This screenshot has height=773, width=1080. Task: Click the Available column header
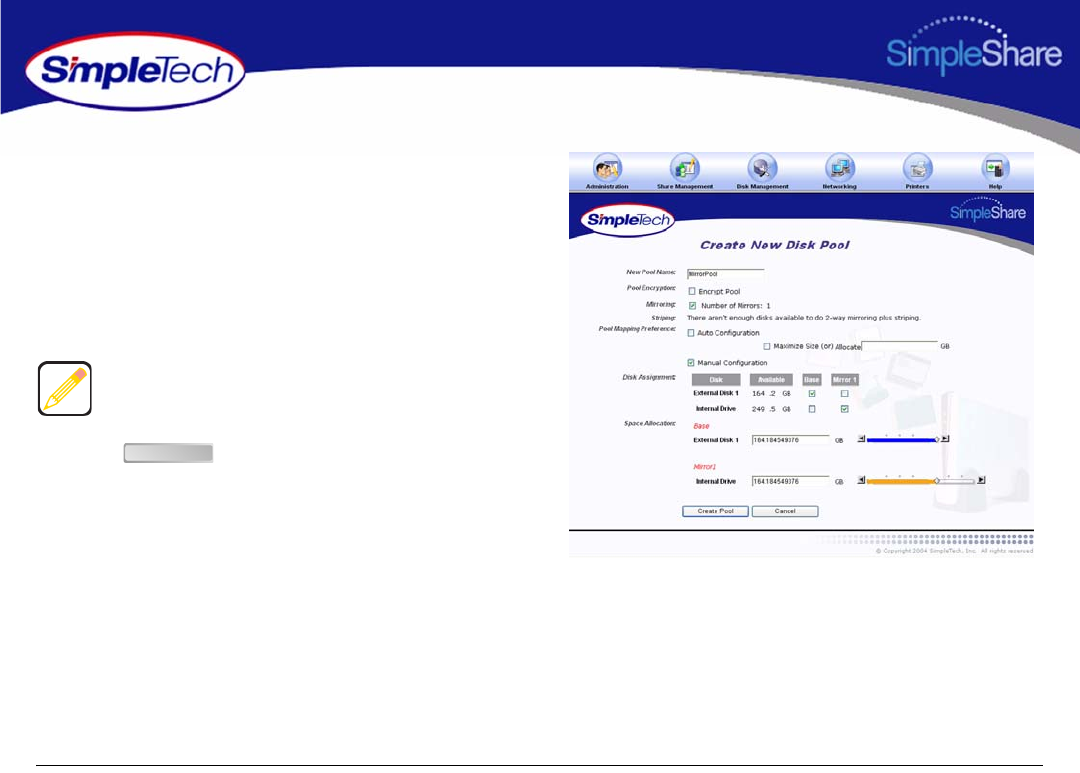pyautogui.click(x=771, y=380)
